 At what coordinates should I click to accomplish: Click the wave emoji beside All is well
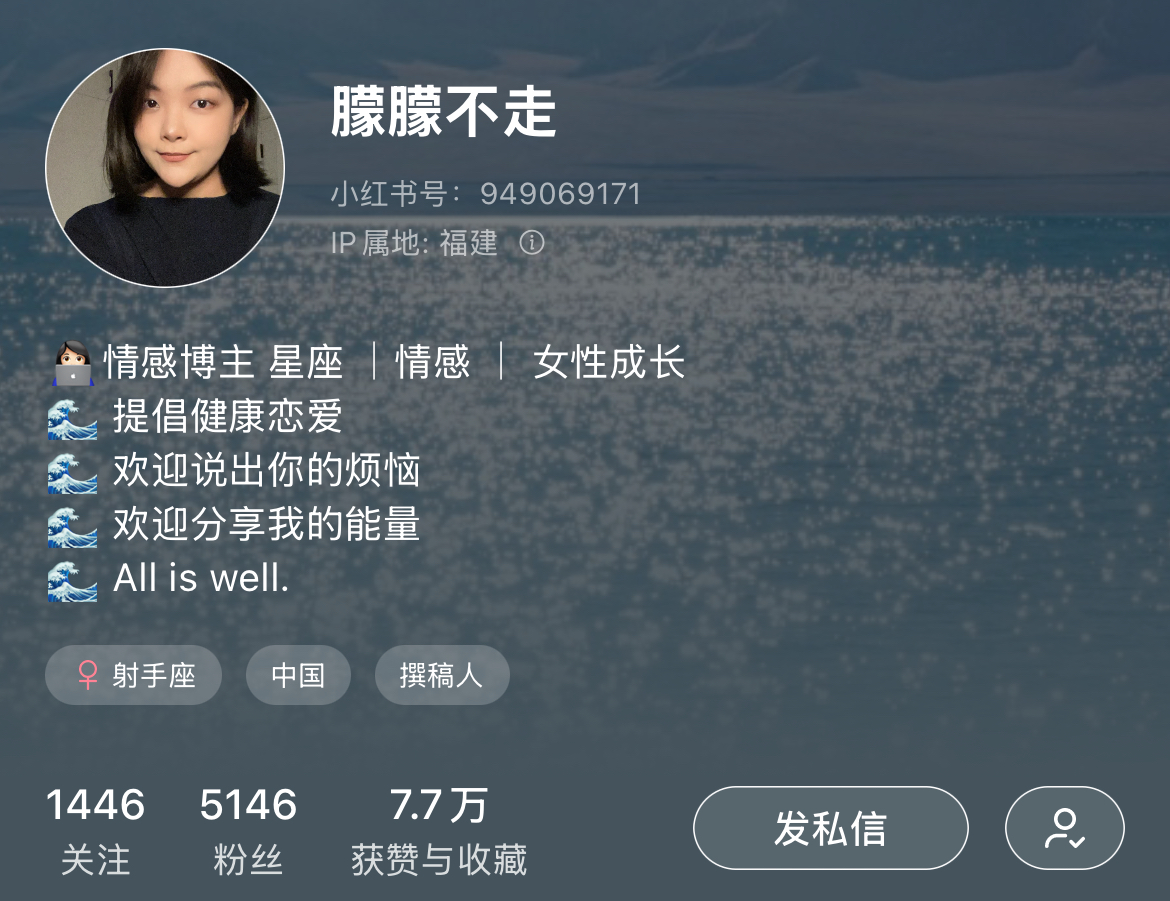(72, 580)
